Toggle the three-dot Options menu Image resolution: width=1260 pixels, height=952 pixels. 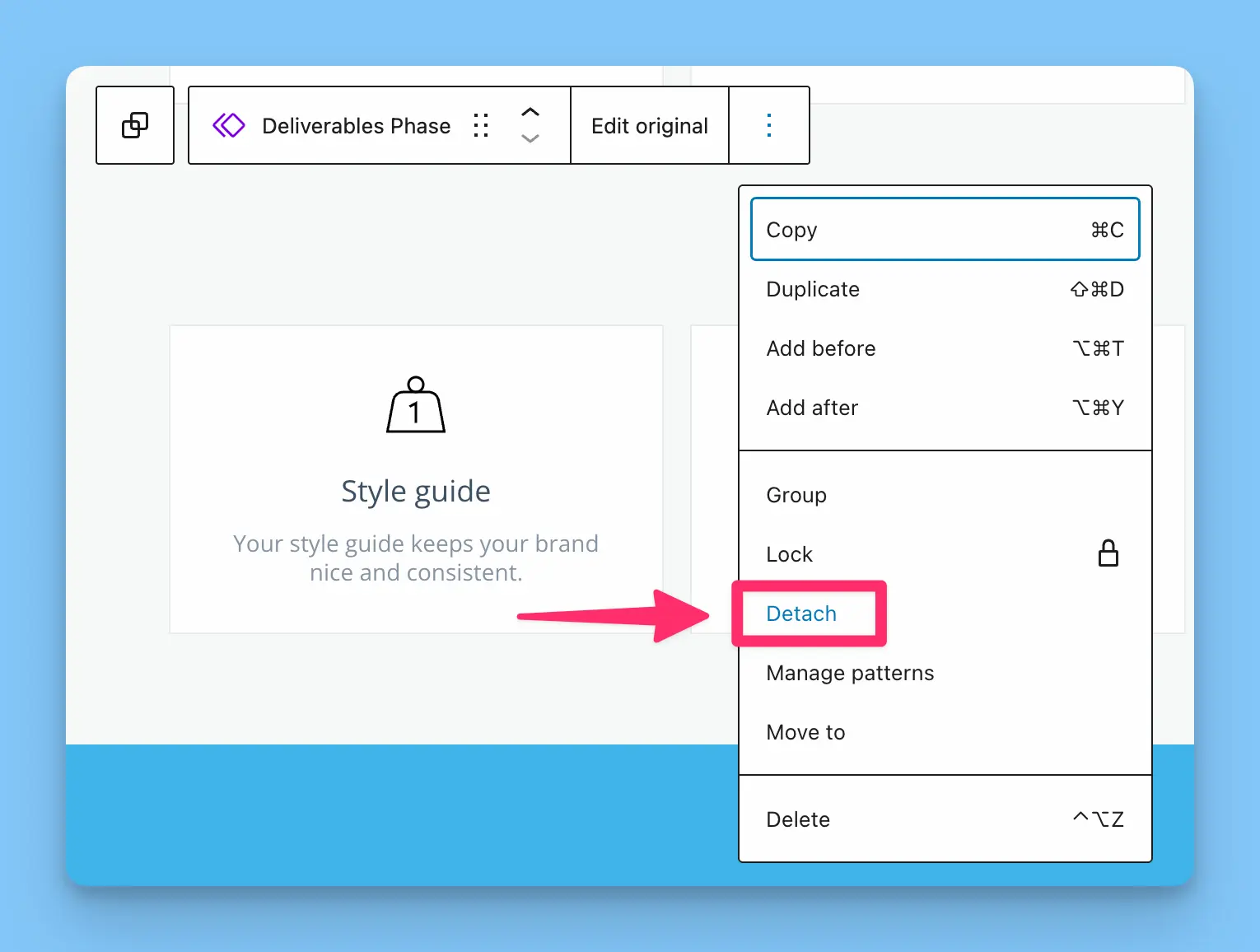[769, 125]
